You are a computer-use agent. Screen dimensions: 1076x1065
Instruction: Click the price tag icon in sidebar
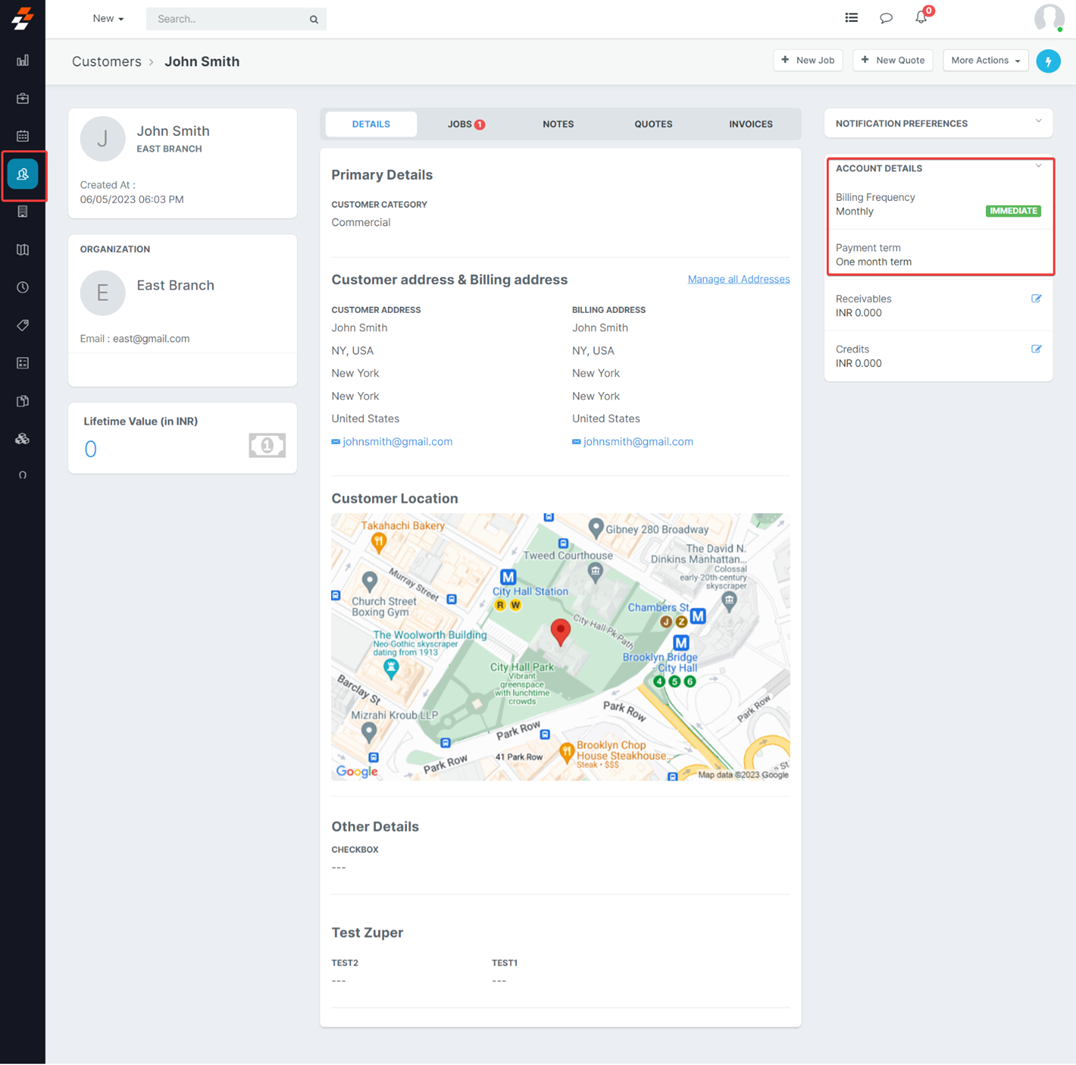[x=22, y=325]
